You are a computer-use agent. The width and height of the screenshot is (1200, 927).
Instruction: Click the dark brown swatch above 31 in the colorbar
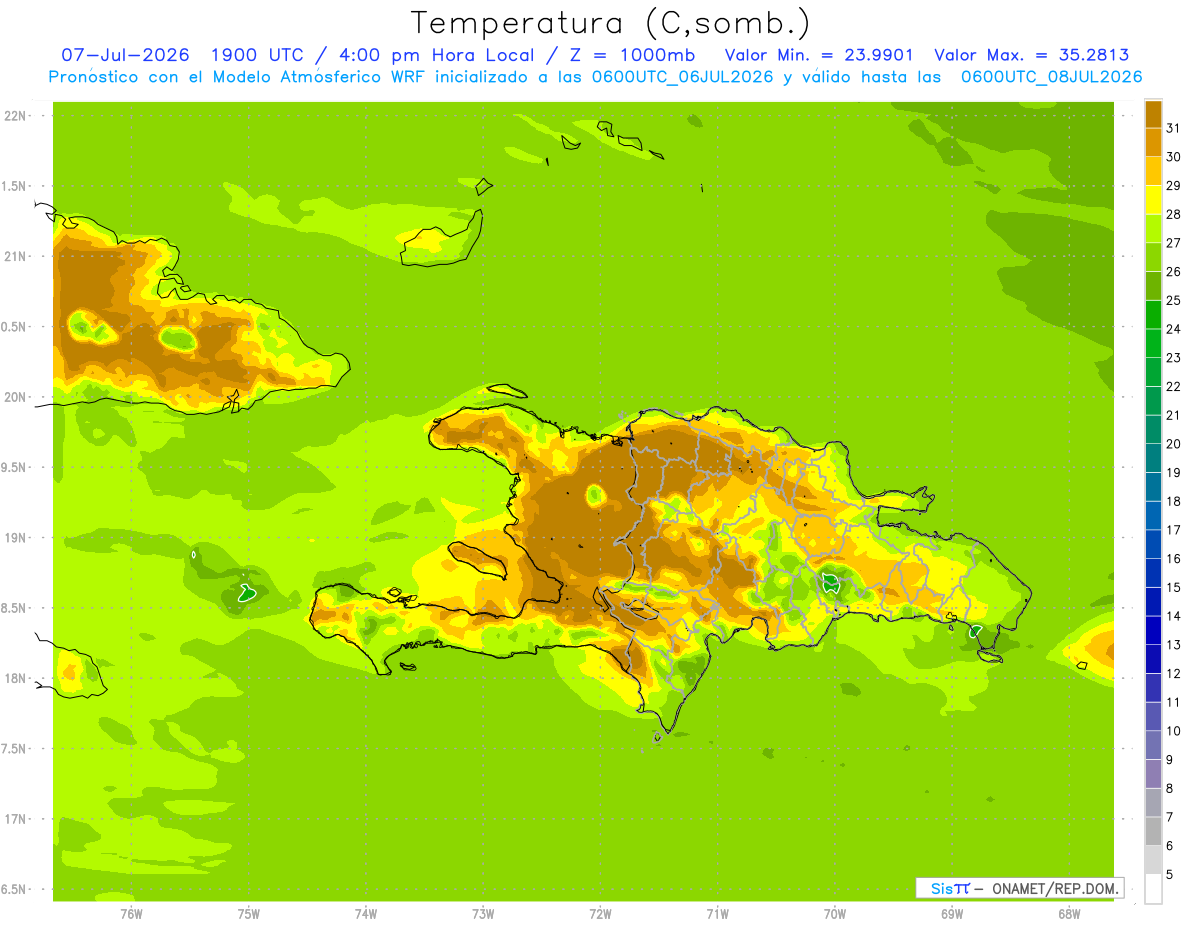[1153, 114]
